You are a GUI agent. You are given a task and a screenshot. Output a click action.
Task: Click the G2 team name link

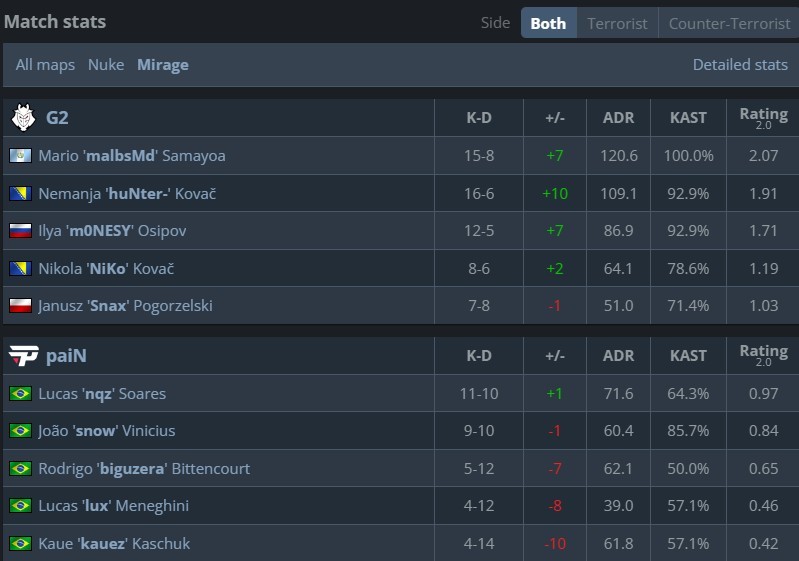(57, 118)
